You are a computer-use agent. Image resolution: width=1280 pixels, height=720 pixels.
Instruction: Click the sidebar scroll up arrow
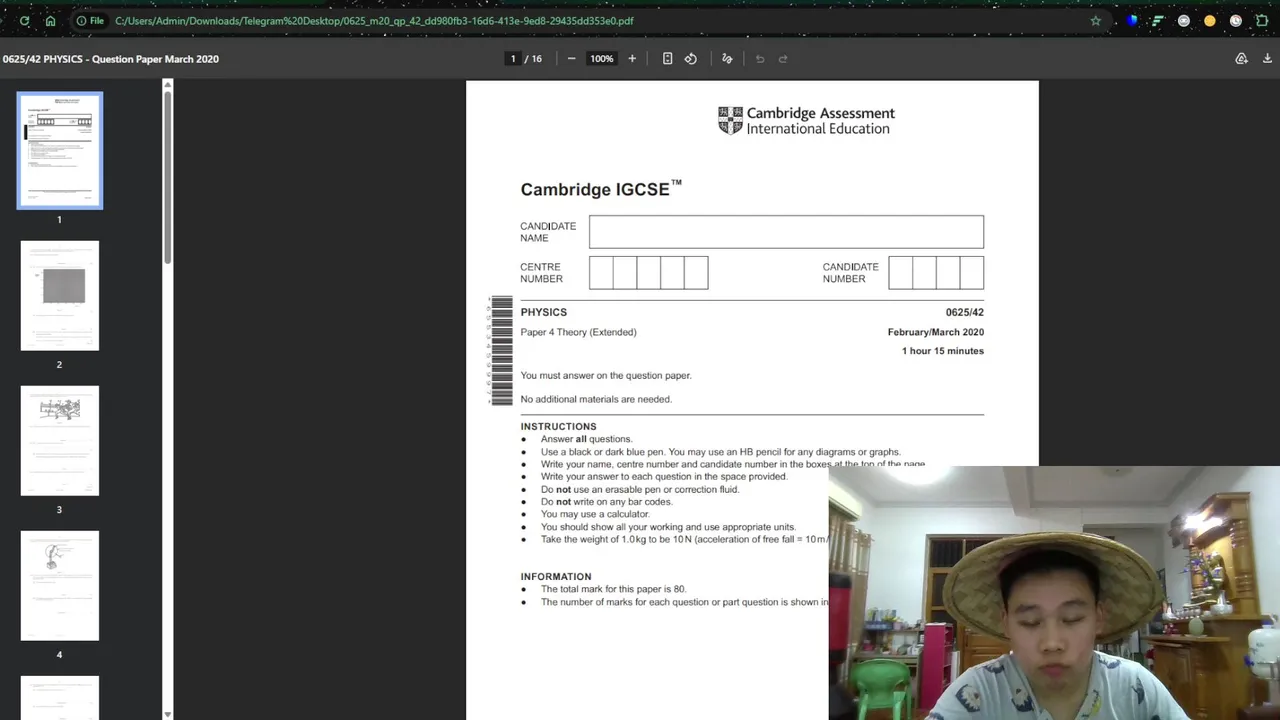[168, 84]
